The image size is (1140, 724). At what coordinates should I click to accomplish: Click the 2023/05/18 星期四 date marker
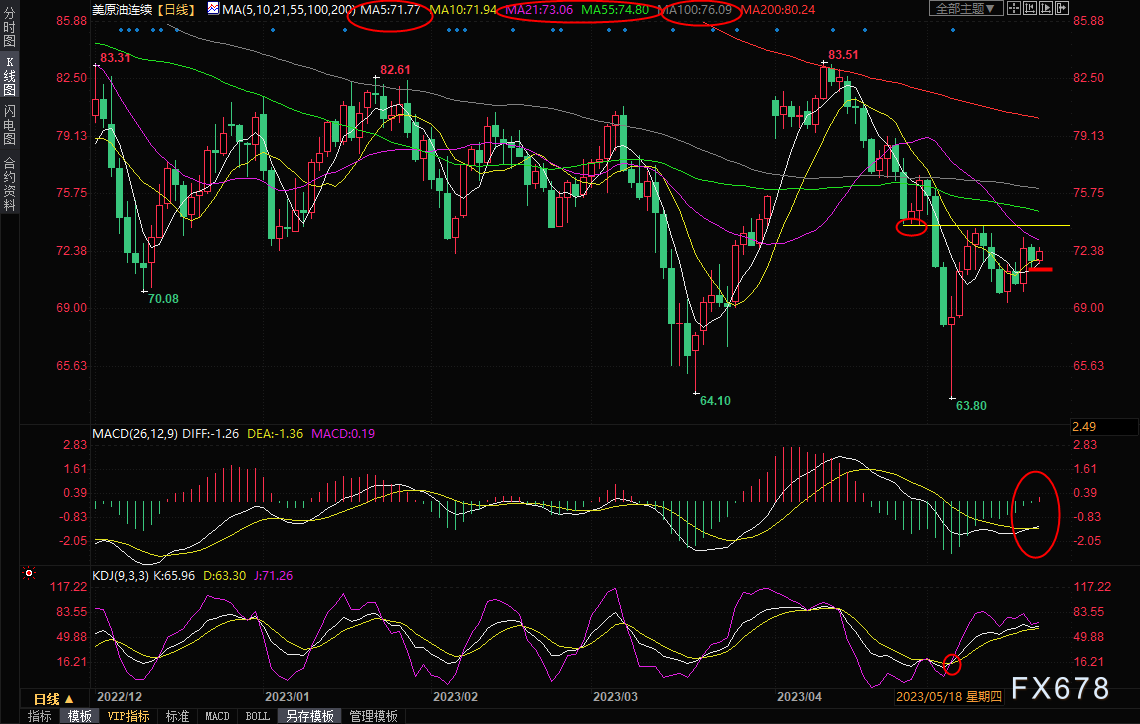[x=949, y=696]
